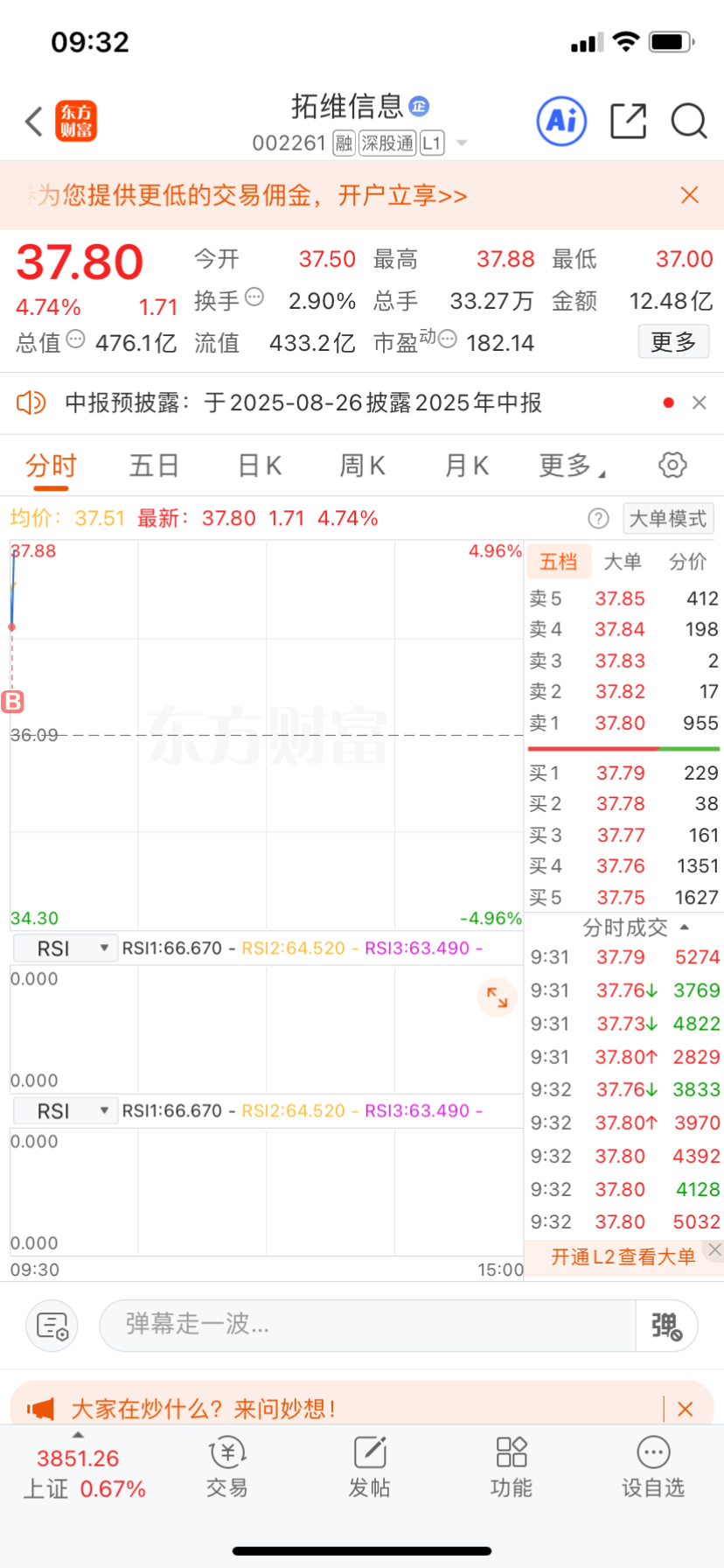724x1568 pixels.
Task: Open the 发帖 post button
Action: point(369,1466)
